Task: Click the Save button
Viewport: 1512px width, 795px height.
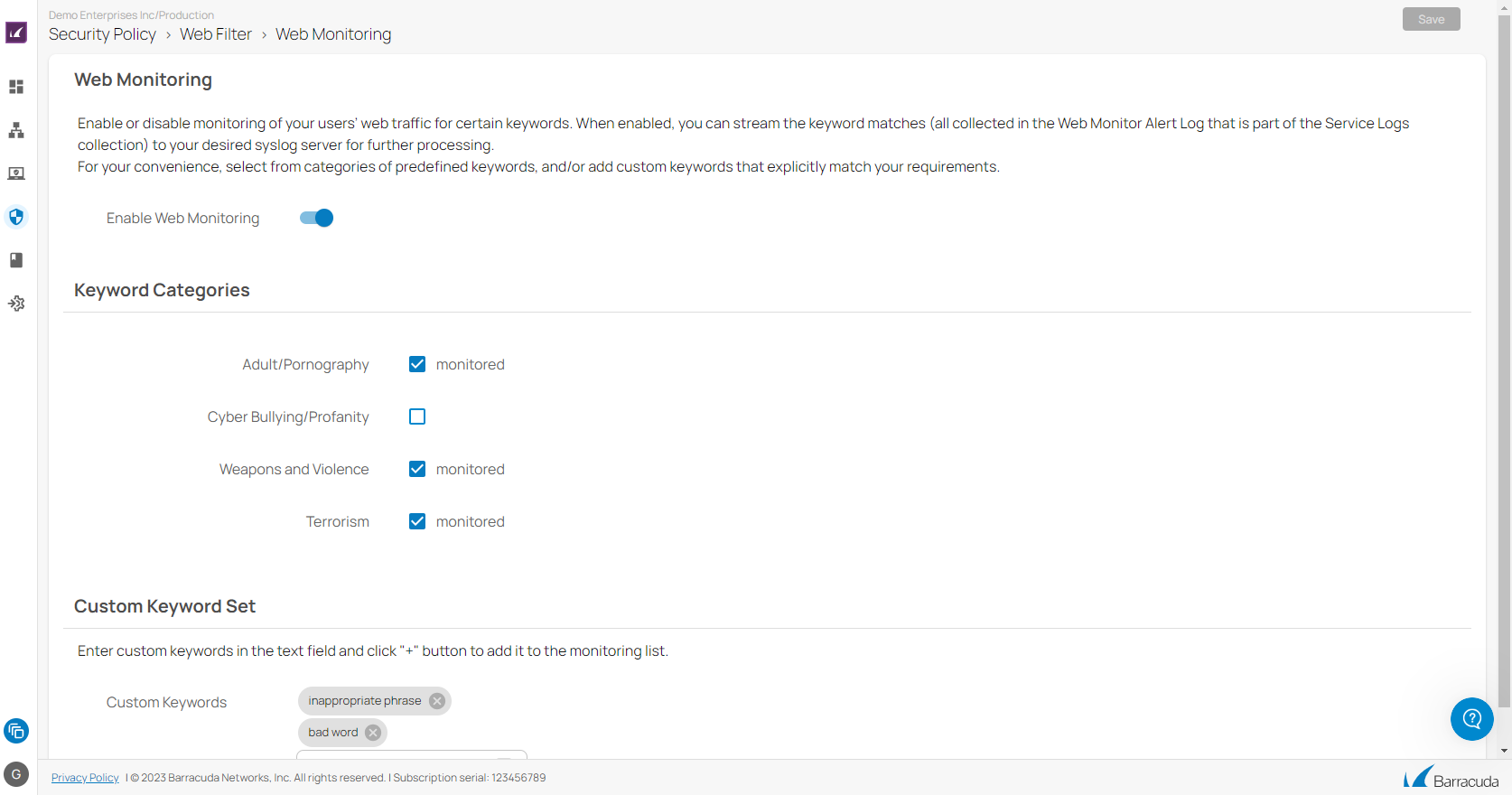Action: tap(1431, 19)
